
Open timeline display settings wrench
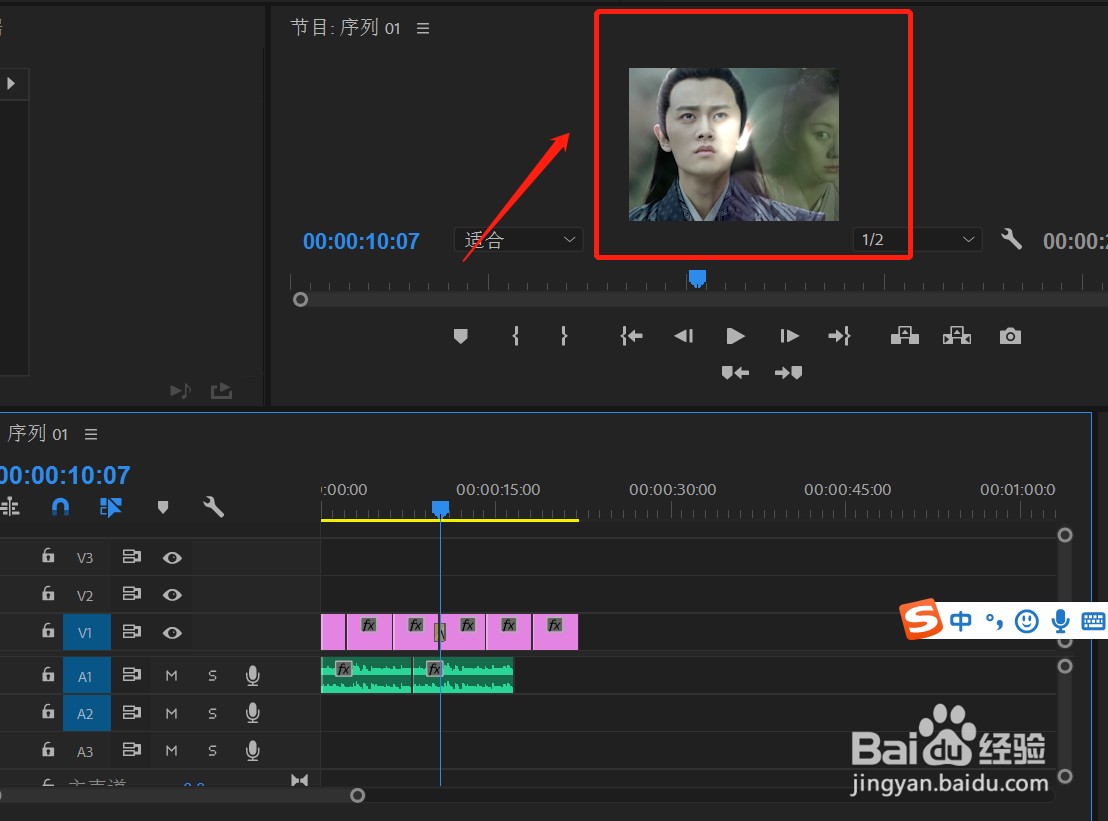[x=213, y=507]
